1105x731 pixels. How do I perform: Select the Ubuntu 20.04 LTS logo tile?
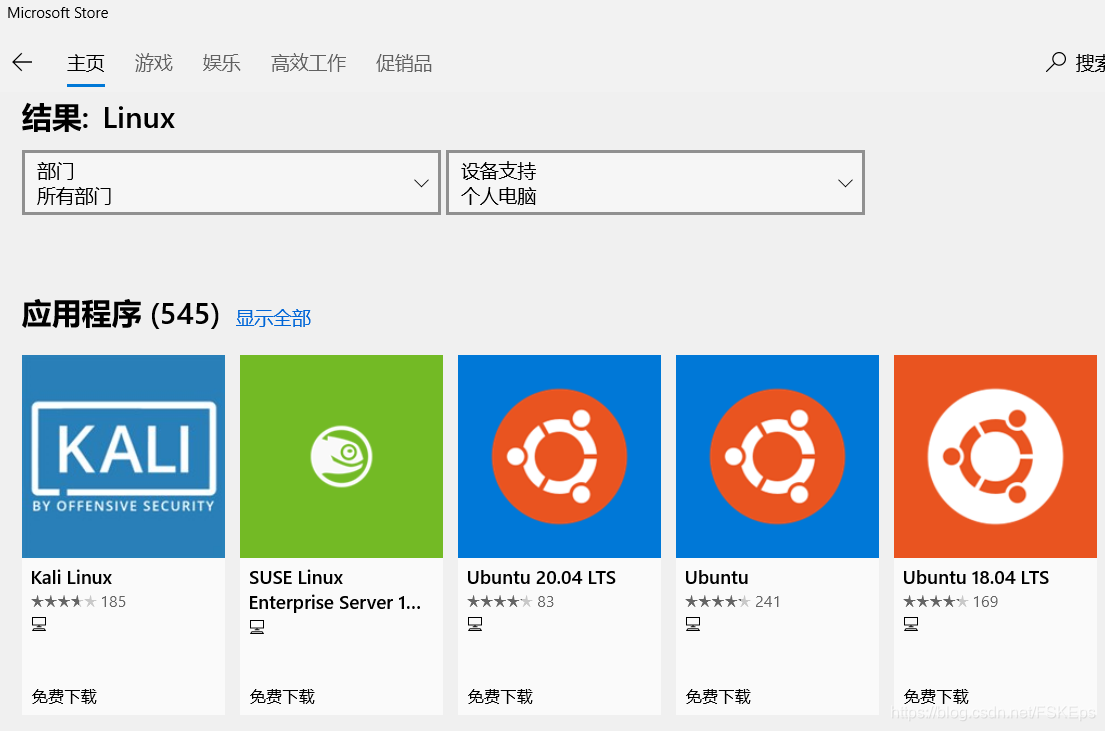click(559, 456)
